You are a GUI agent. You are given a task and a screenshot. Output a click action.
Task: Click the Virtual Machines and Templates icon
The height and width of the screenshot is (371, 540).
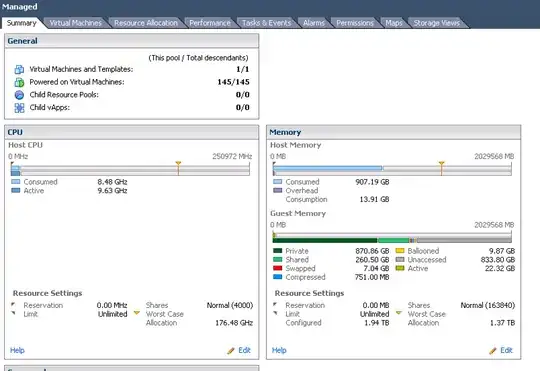pos(19,70)
